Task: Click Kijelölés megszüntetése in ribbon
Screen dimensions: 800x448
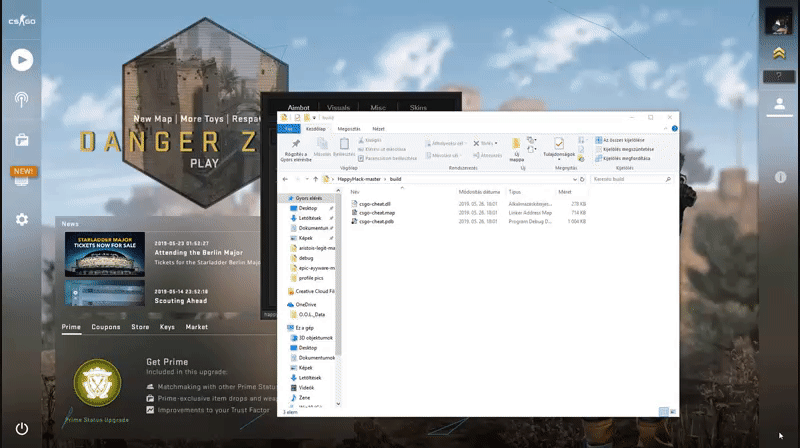Action: (624, 149)
